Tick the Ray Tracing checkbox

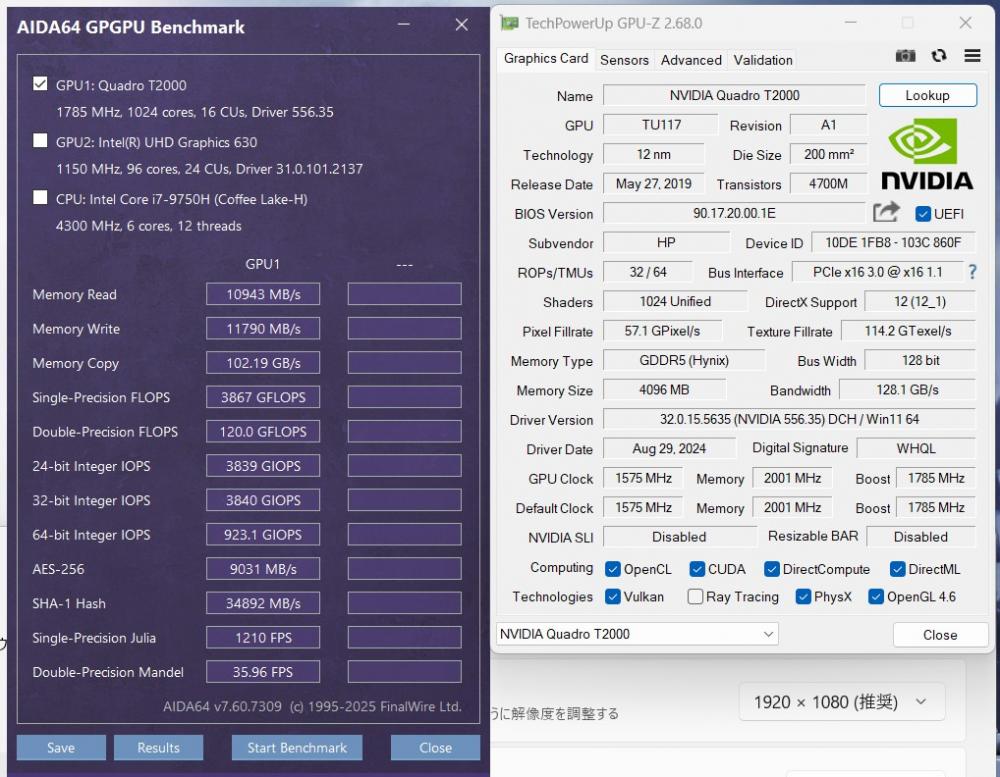tap(695, 597)
